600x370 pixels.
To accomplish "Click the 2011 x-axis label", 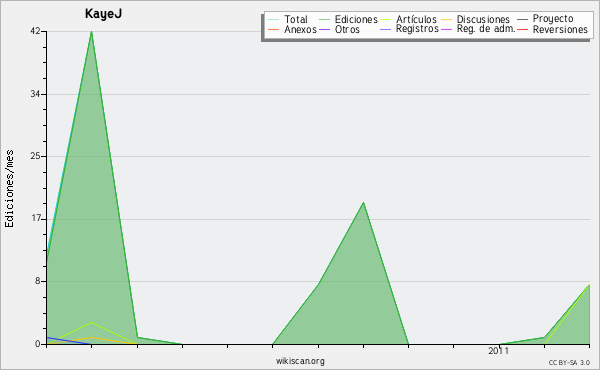I will (499, 350).
